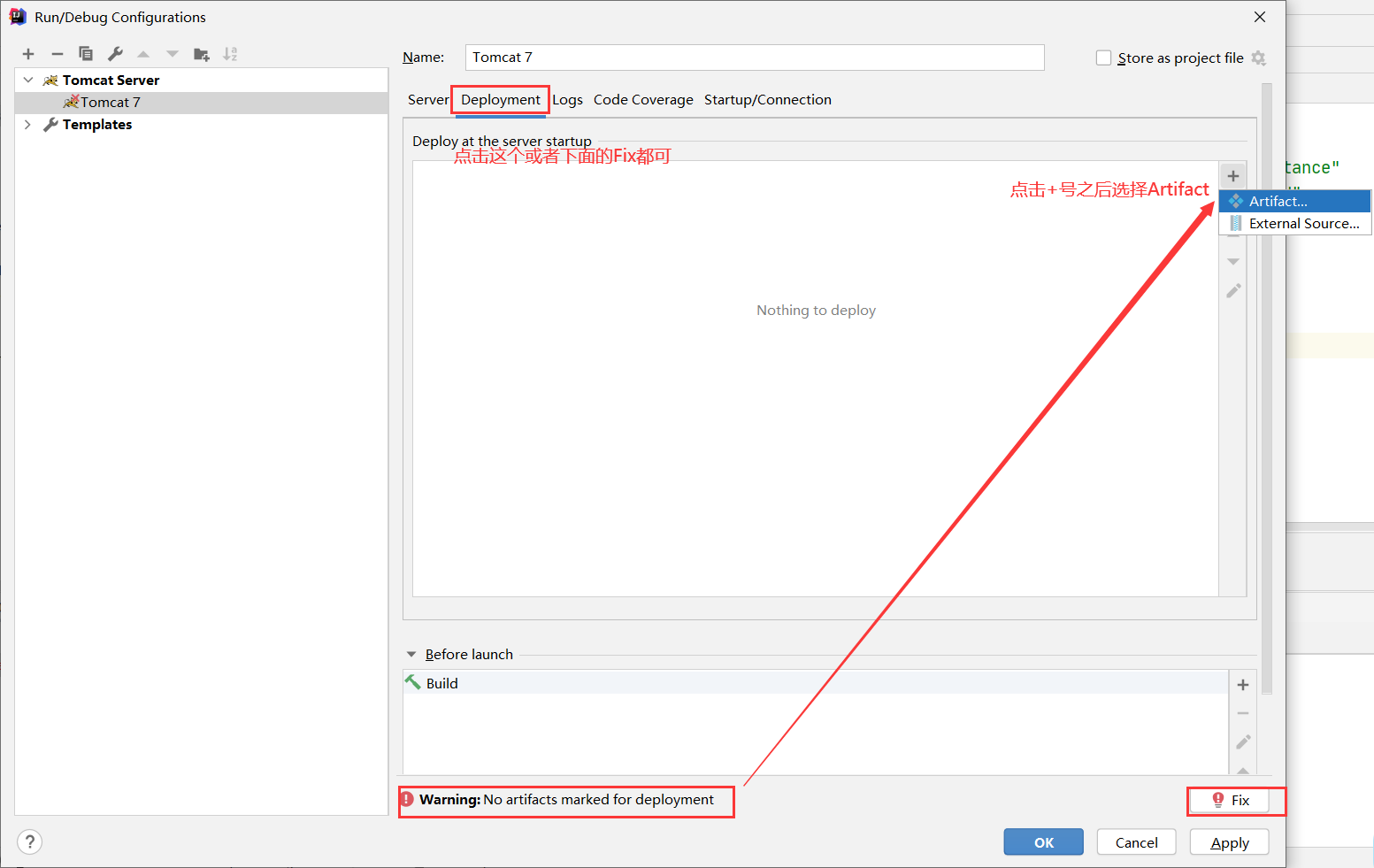Viewport: 1374px width, 868px height.
Task: Switch to the Logs tab
Action: pyautogui.click(x=567, y=100)
